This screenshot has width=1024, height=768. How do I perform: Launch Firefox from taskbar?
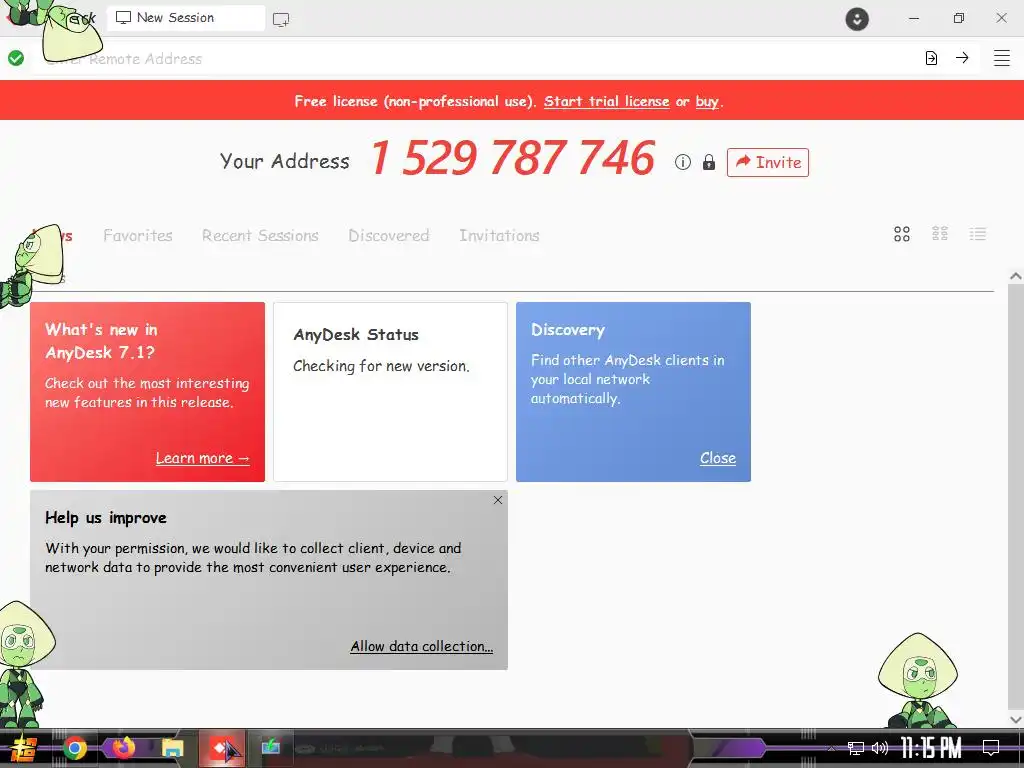click(123, 748)
